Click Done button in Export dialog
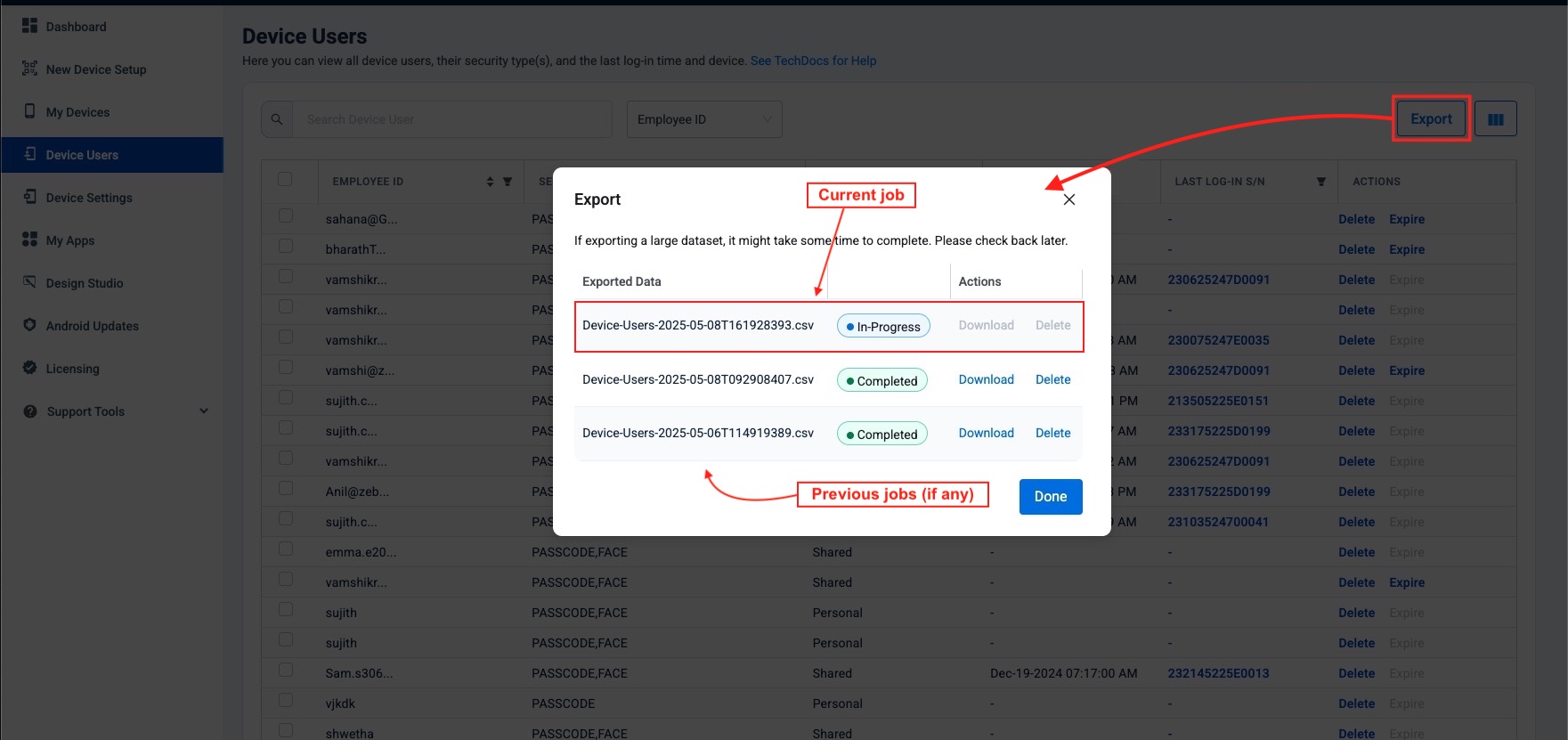This screenshot has width=1568, height=740. coord(1050,497)
